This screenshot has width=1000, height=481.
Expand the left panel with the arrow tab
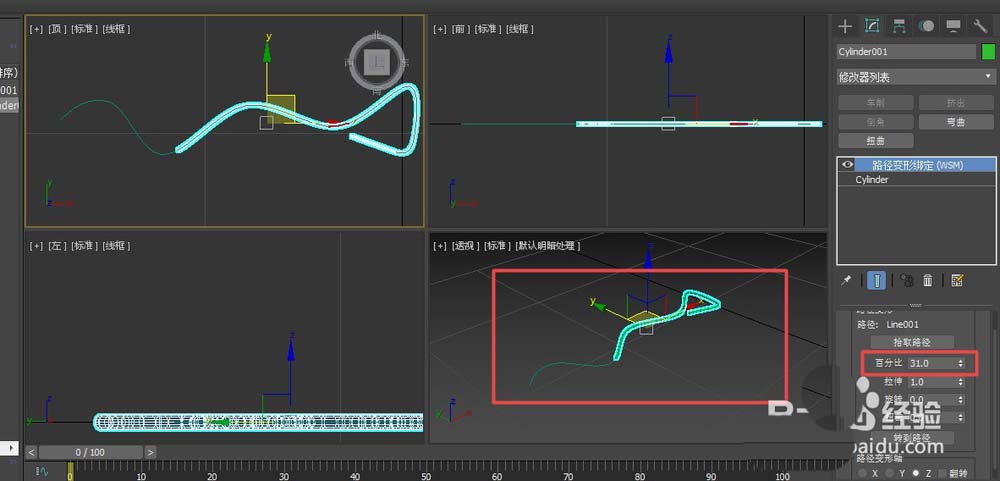pos(13,447)
